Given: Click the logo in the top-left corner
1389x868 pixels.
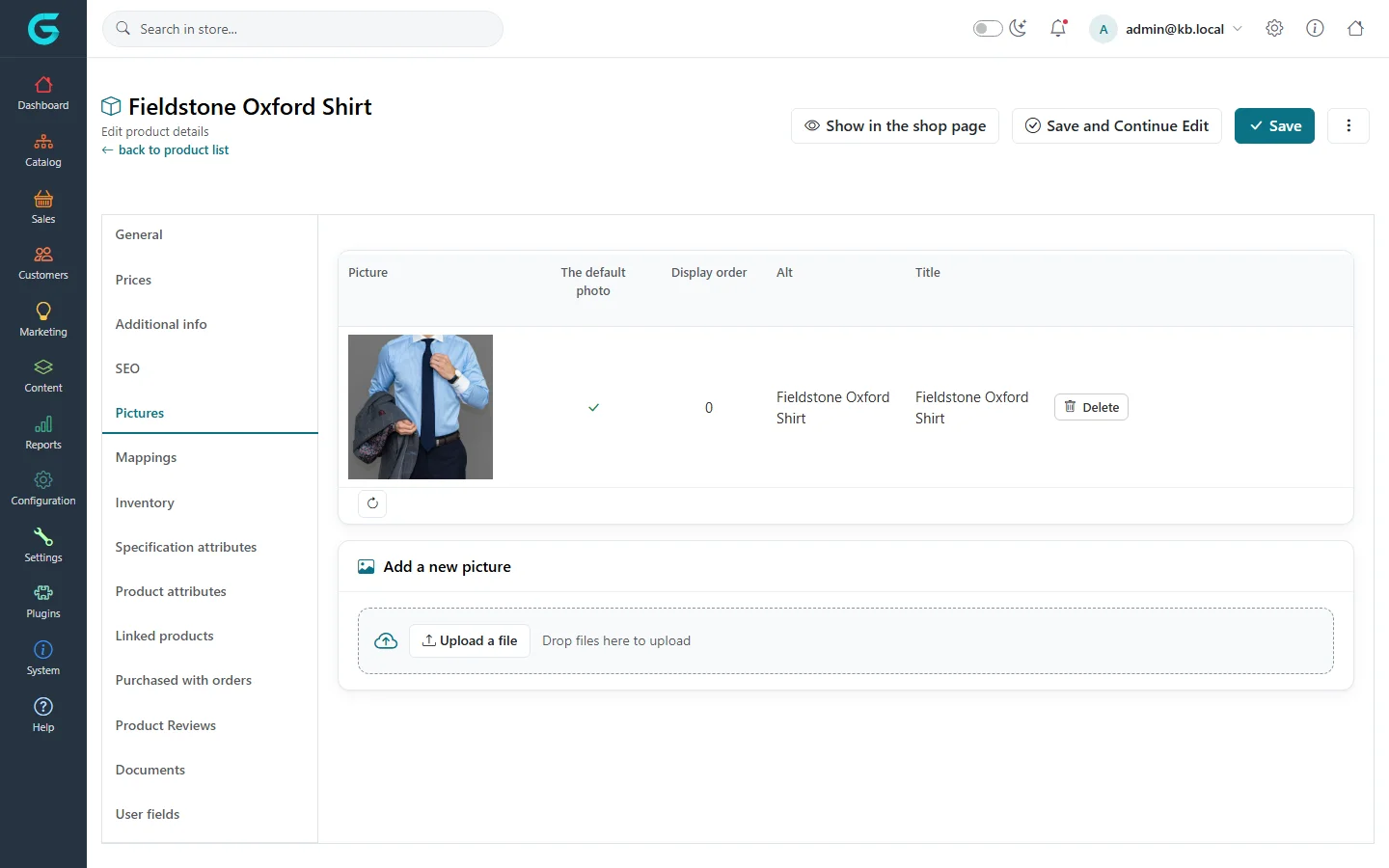Looking at the screenshot, I should [x=43, y=29].
